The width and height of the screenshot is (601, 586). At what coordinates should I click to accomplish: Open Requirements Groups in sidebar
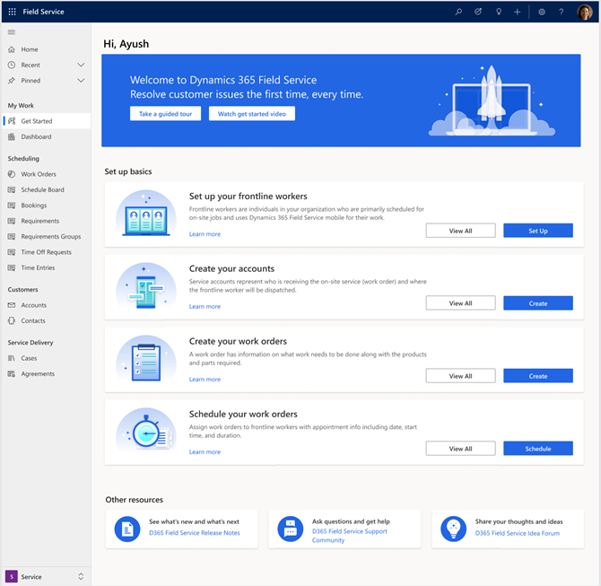pos(46,236)
